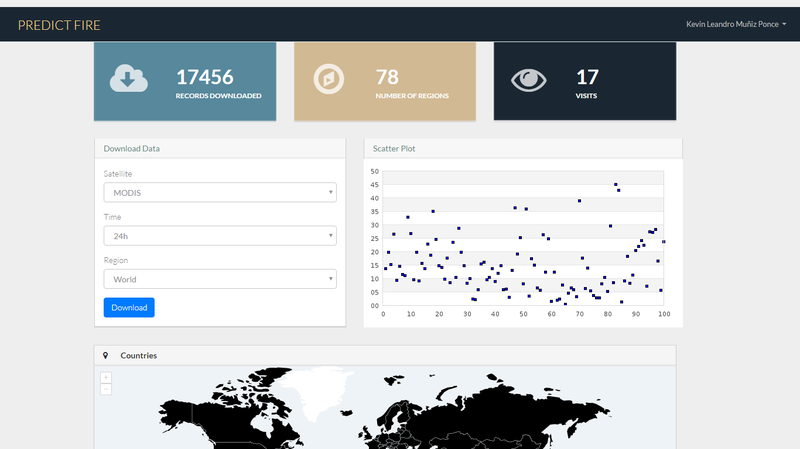The image size is (800, 449).
Task: Click the highest scatter plot data point
Action: [x=616, y=185]
